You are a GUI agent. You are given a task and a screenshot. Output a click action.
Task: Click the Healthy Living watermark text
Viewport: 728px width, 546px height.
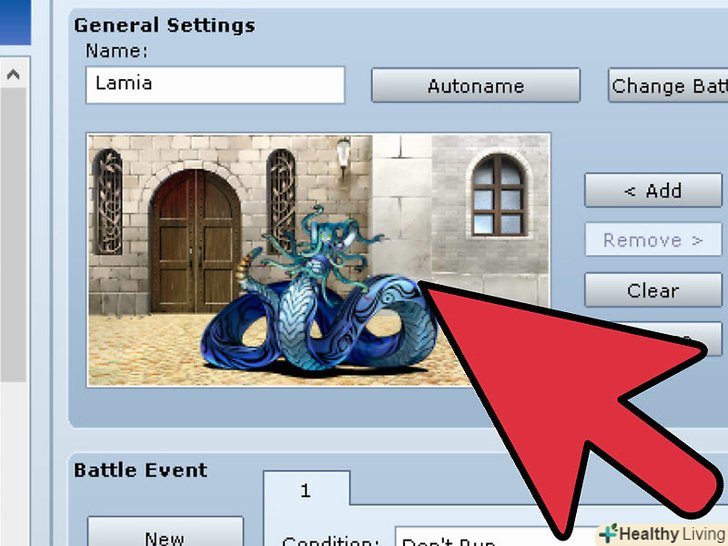pyautogui.click(x=672, y=534)
